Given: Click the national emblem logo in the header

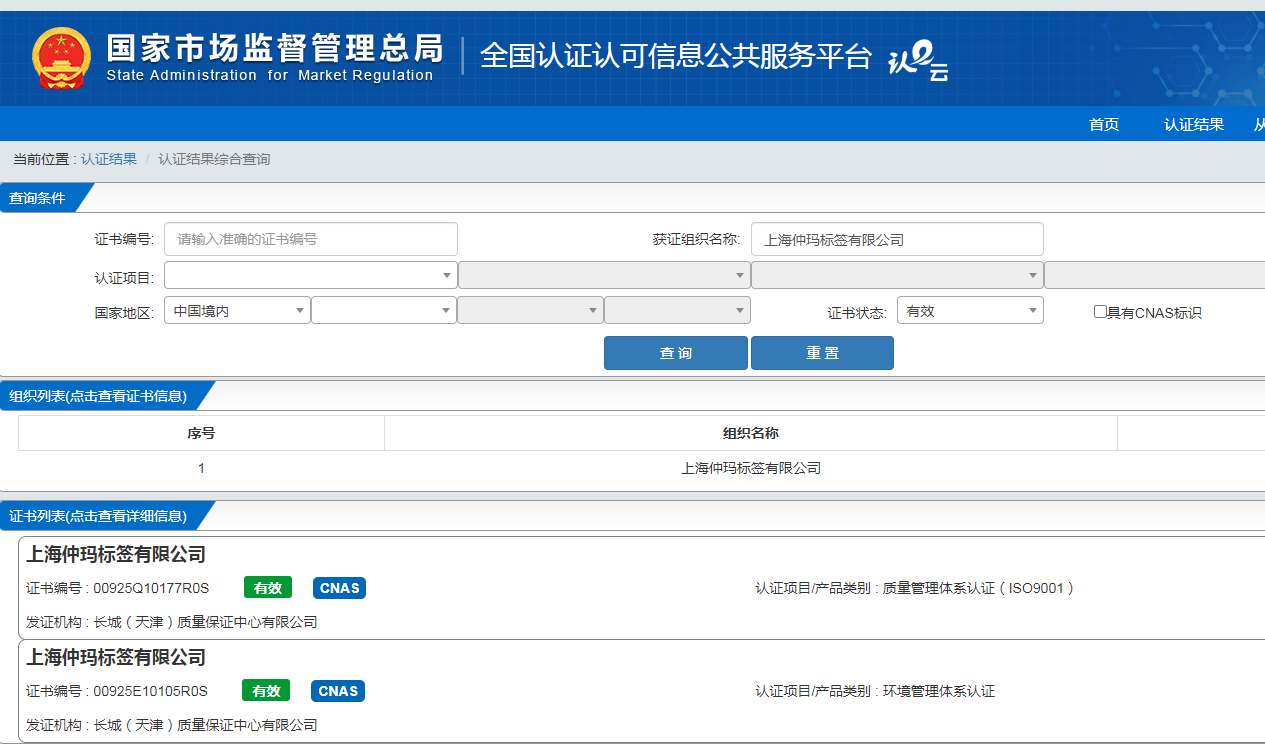Looking at the screenshot, I should (x=61, y=57).
